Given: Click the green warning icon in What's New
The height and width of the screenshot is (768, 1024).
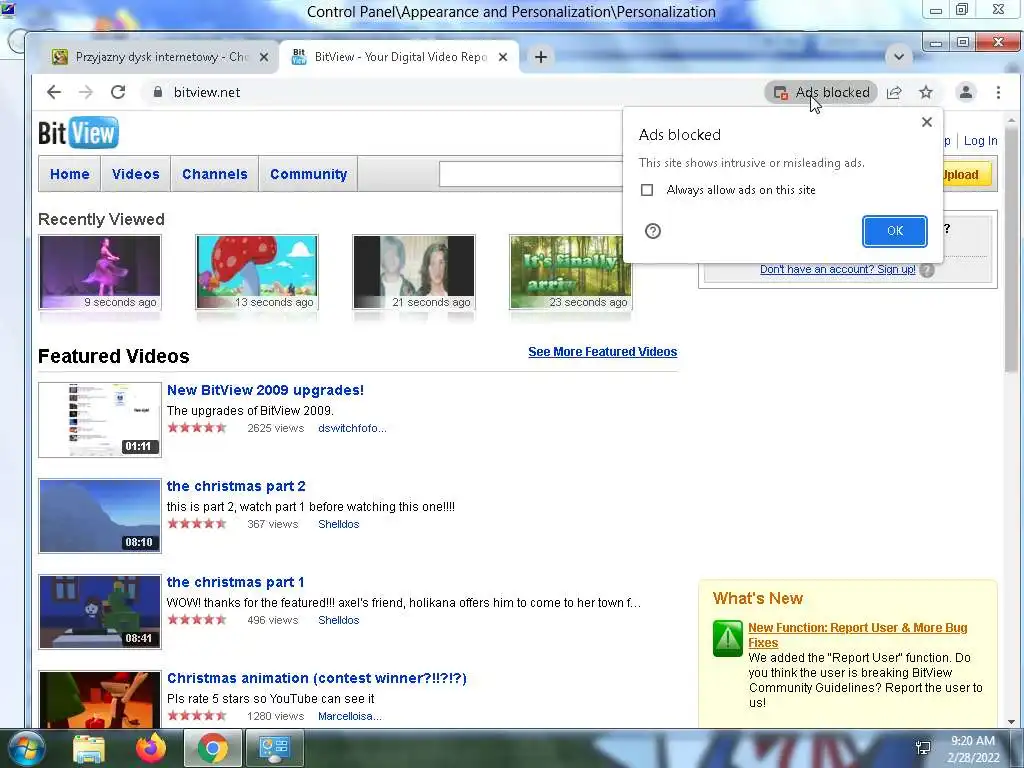Looking at the screenshot, I should tap(728, 638).
